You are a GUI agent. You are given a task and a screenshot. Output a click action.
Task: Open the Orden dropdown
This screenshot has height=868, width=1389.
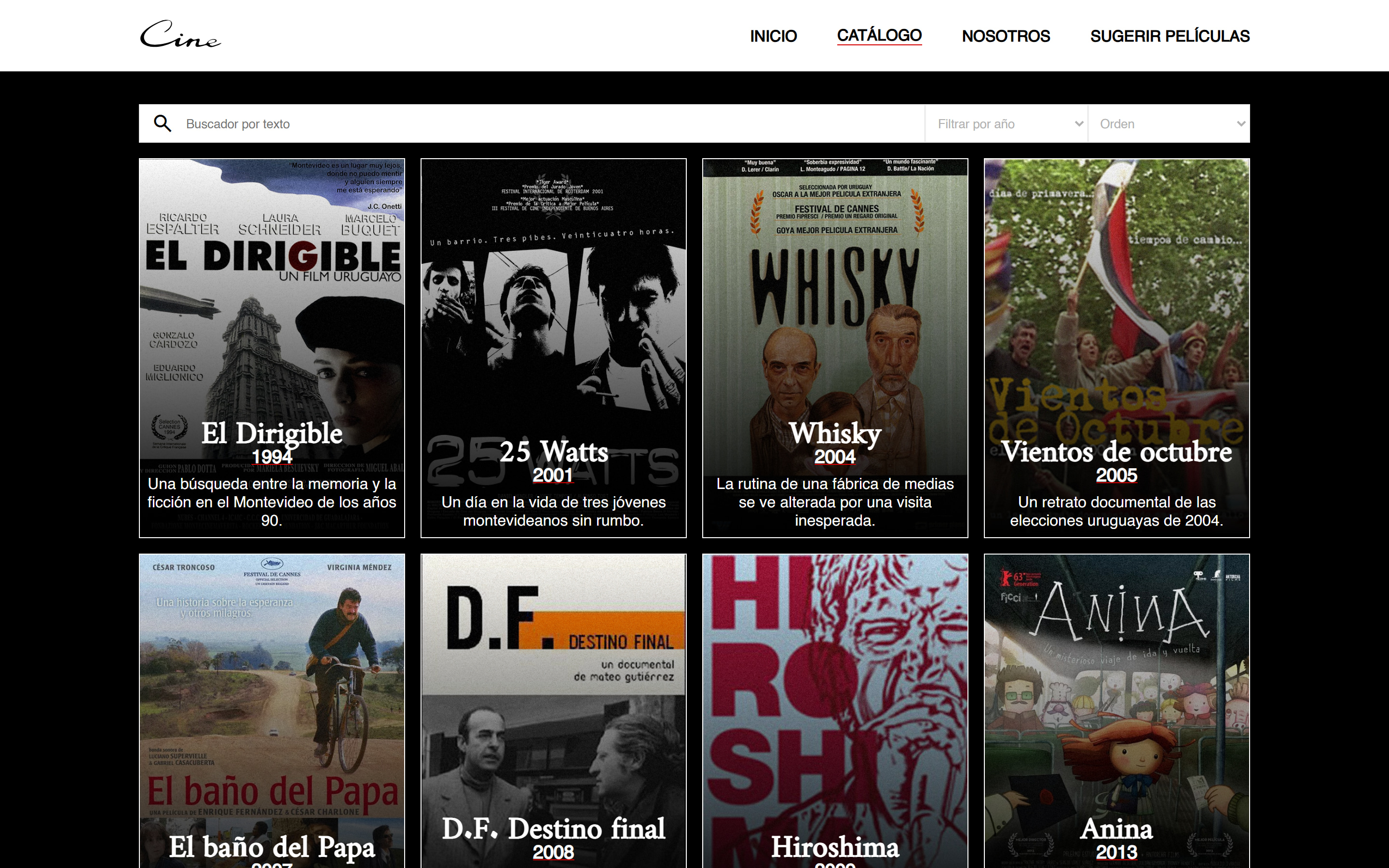(1169, 124)
